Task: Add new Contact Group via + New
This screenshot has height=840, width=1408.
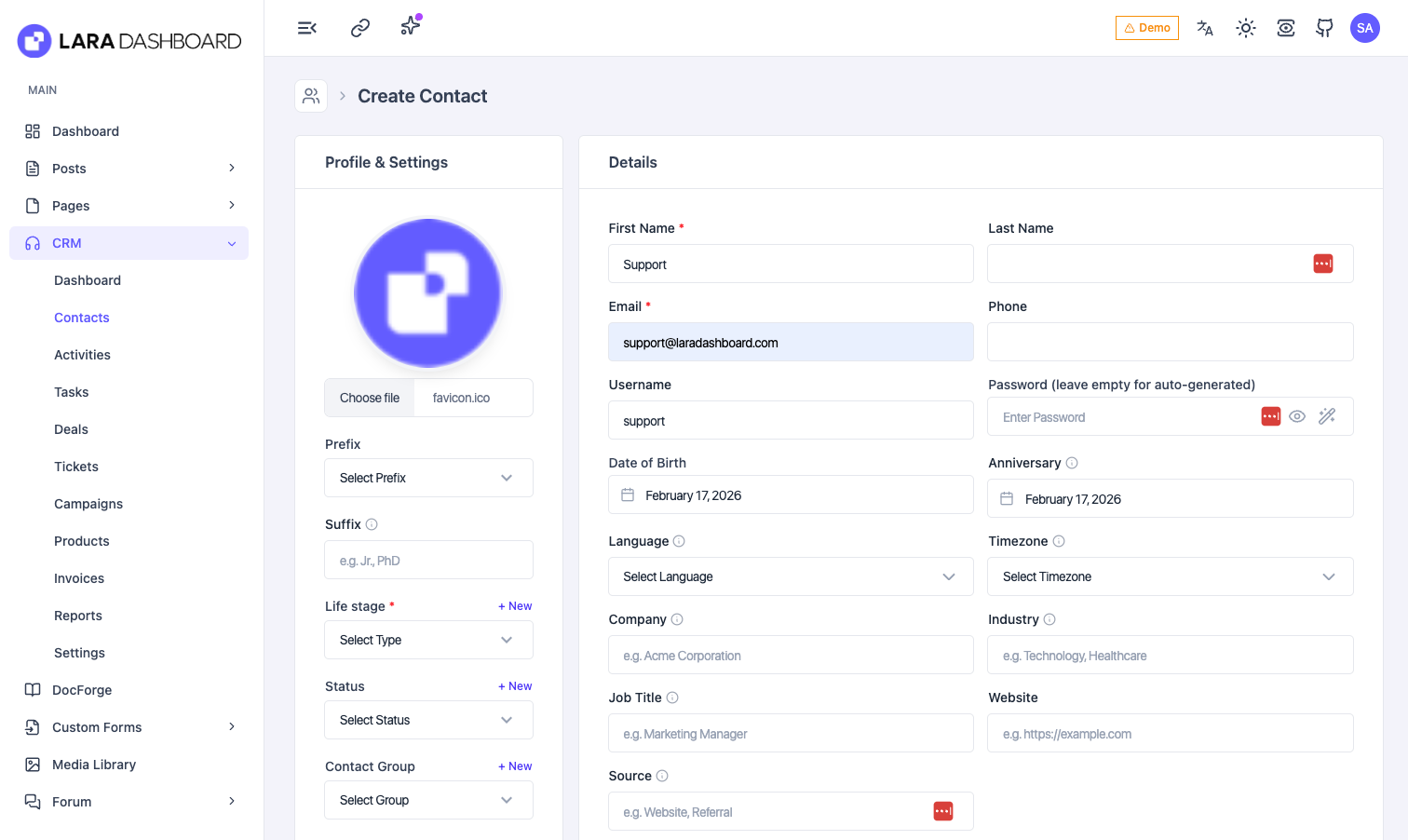Action: [x=515, y=766]
